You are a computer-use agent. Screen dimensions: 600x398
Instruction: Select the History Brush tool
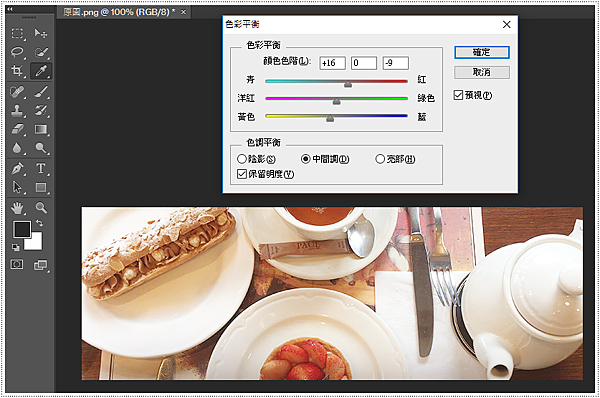tap(41, 111)
